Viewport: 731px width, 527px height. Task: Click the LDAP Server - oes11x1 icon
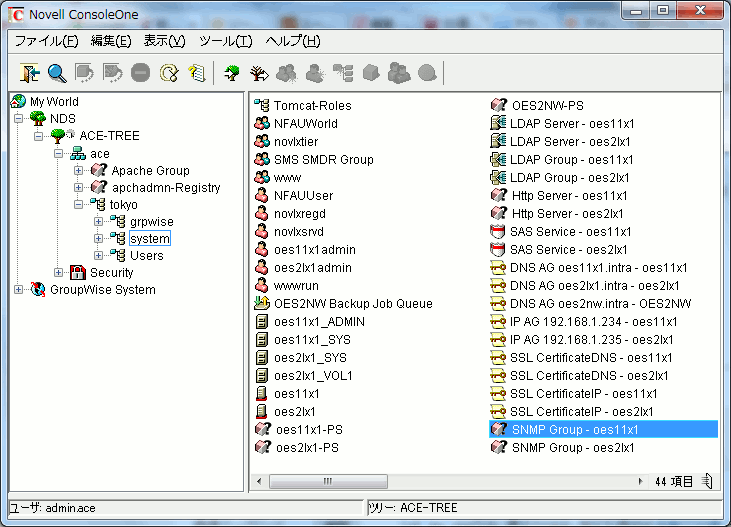click(x=498, y=124)
